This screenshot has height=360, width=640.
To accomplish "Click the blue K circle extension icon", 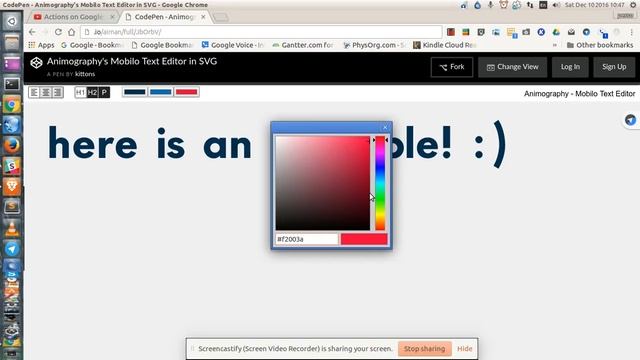I will pyautogui.click(x=541, y=32).
